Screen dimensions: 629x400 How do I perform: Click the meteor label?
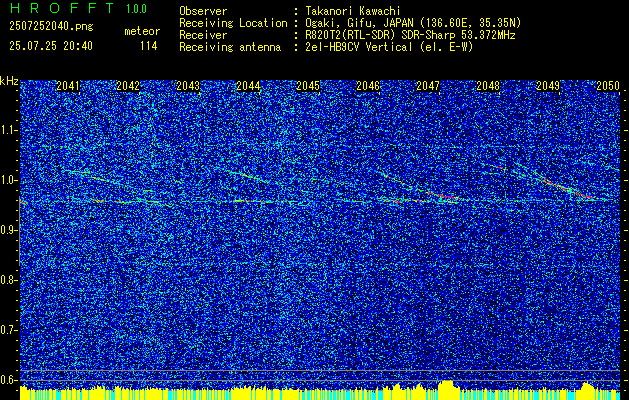[142, 31]
